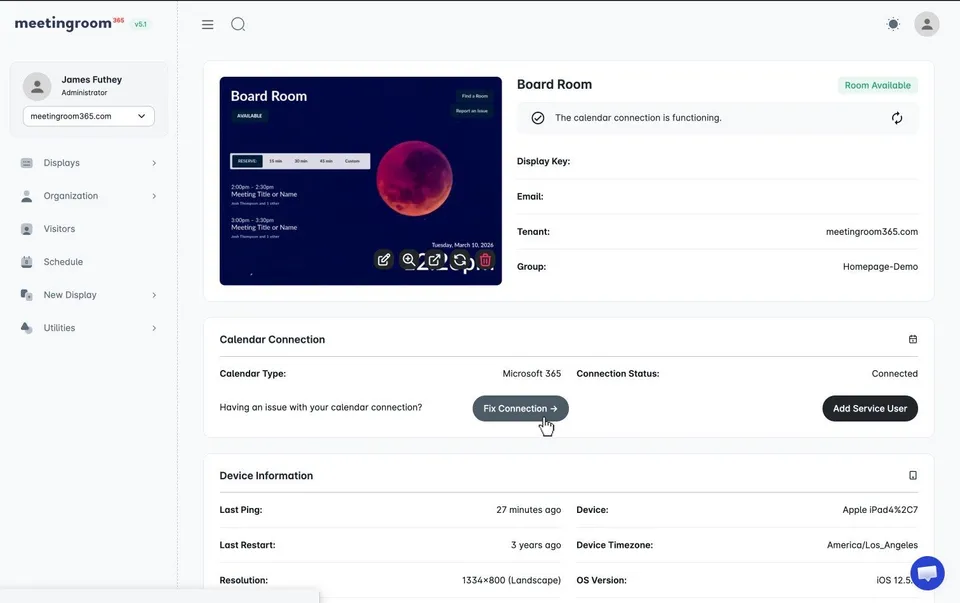
Task: Expand the Utilities chevron
Action: point(154,328)
